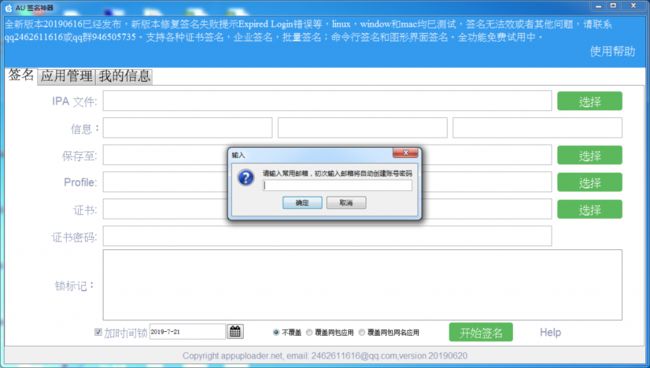Click the first 信息 input field
Viewport: 650px width, 368px height.
pyautogui.click(x=188, y=128)
